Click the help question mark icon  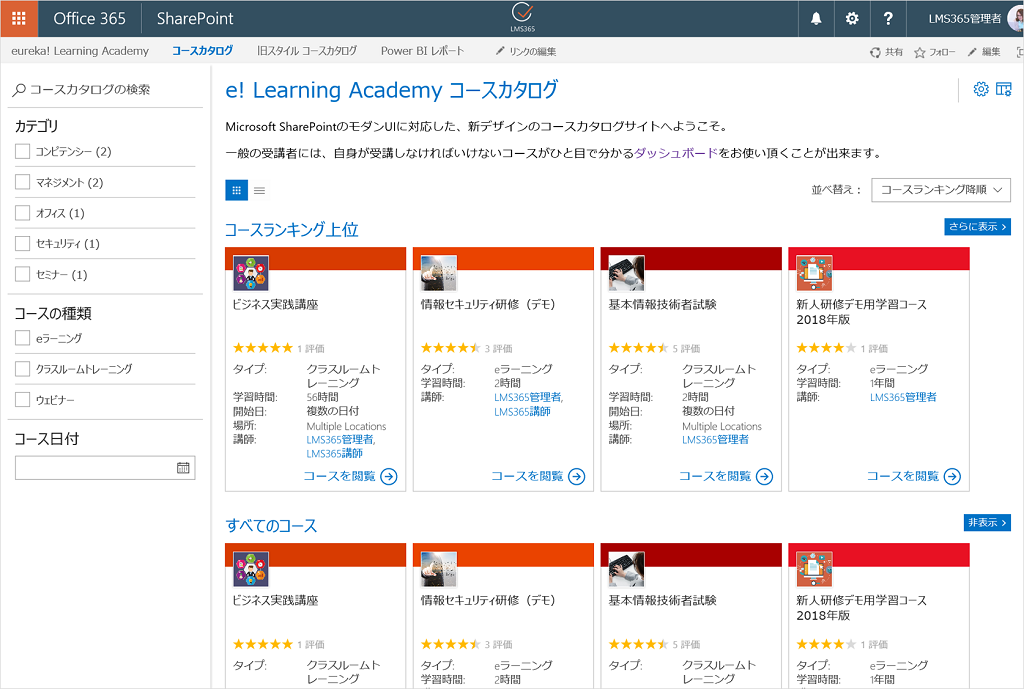[888, 18]
